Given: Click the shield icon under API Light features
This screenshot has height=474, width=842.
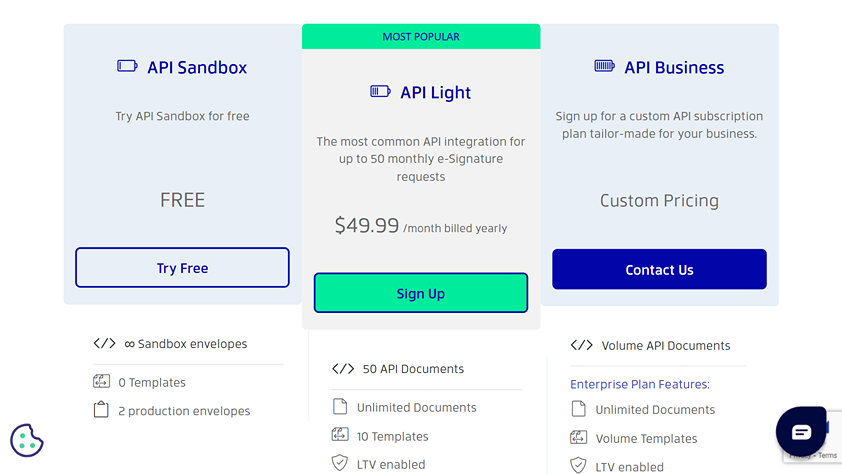Looking at the screenshot, I should 339,463.
